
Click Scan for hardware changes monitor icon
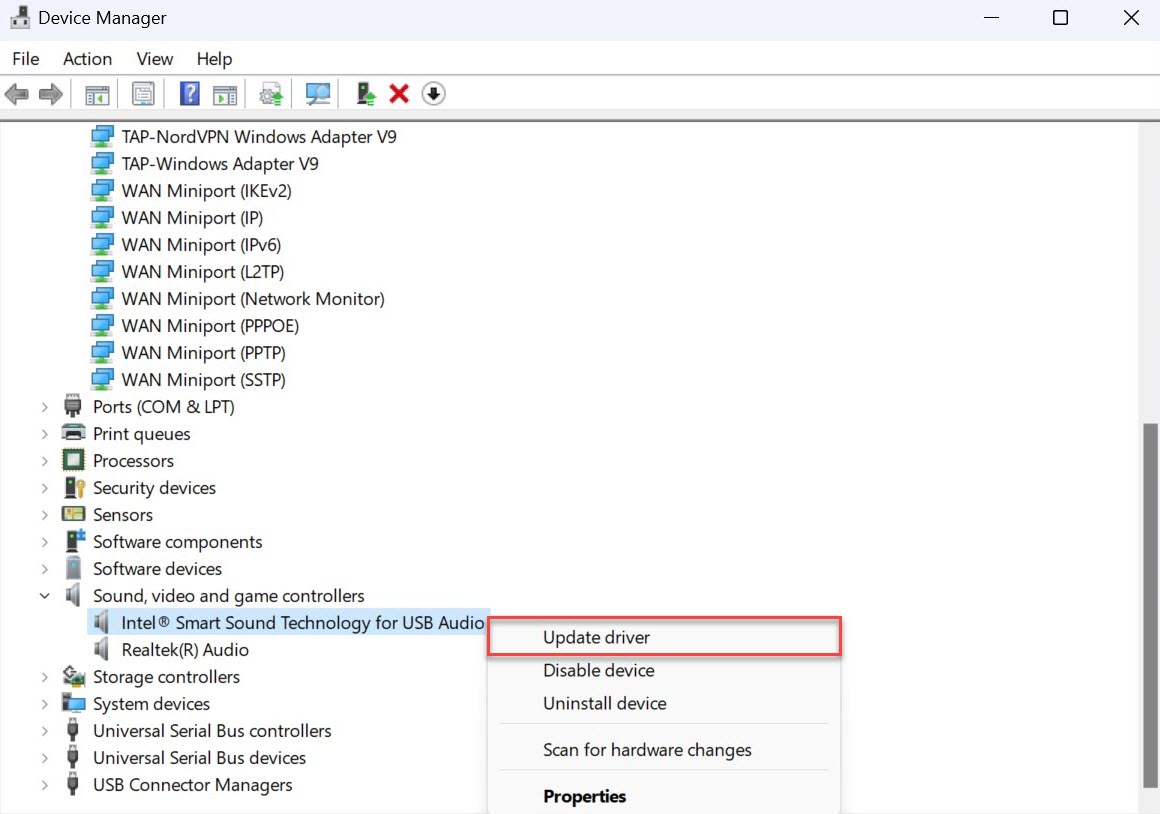point(318,94)
